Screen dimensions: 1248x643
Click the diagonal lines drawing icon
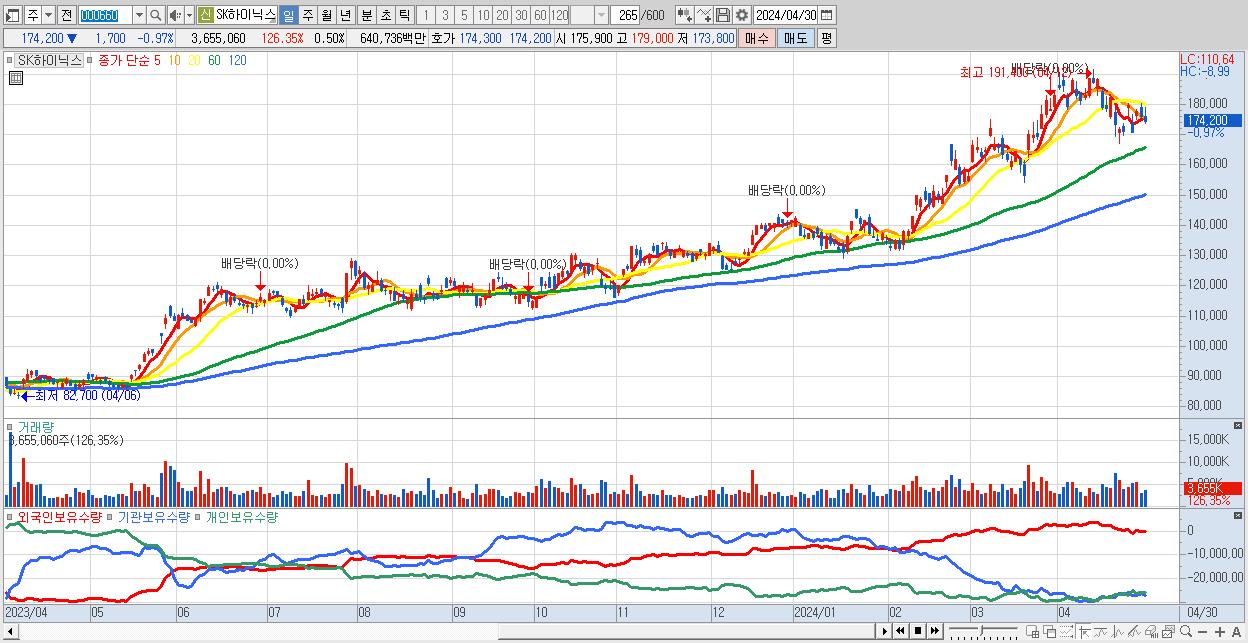click(1135, 631)
